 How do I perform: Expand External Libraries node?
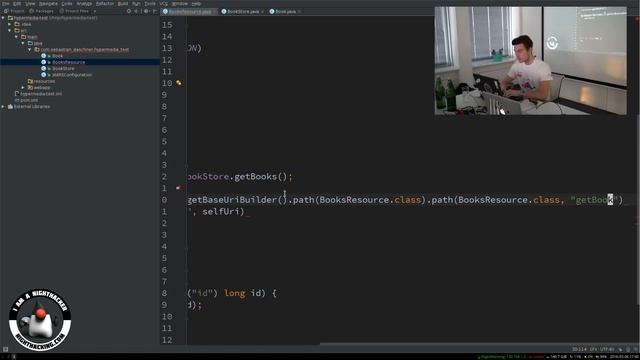(x=3, y=107)
